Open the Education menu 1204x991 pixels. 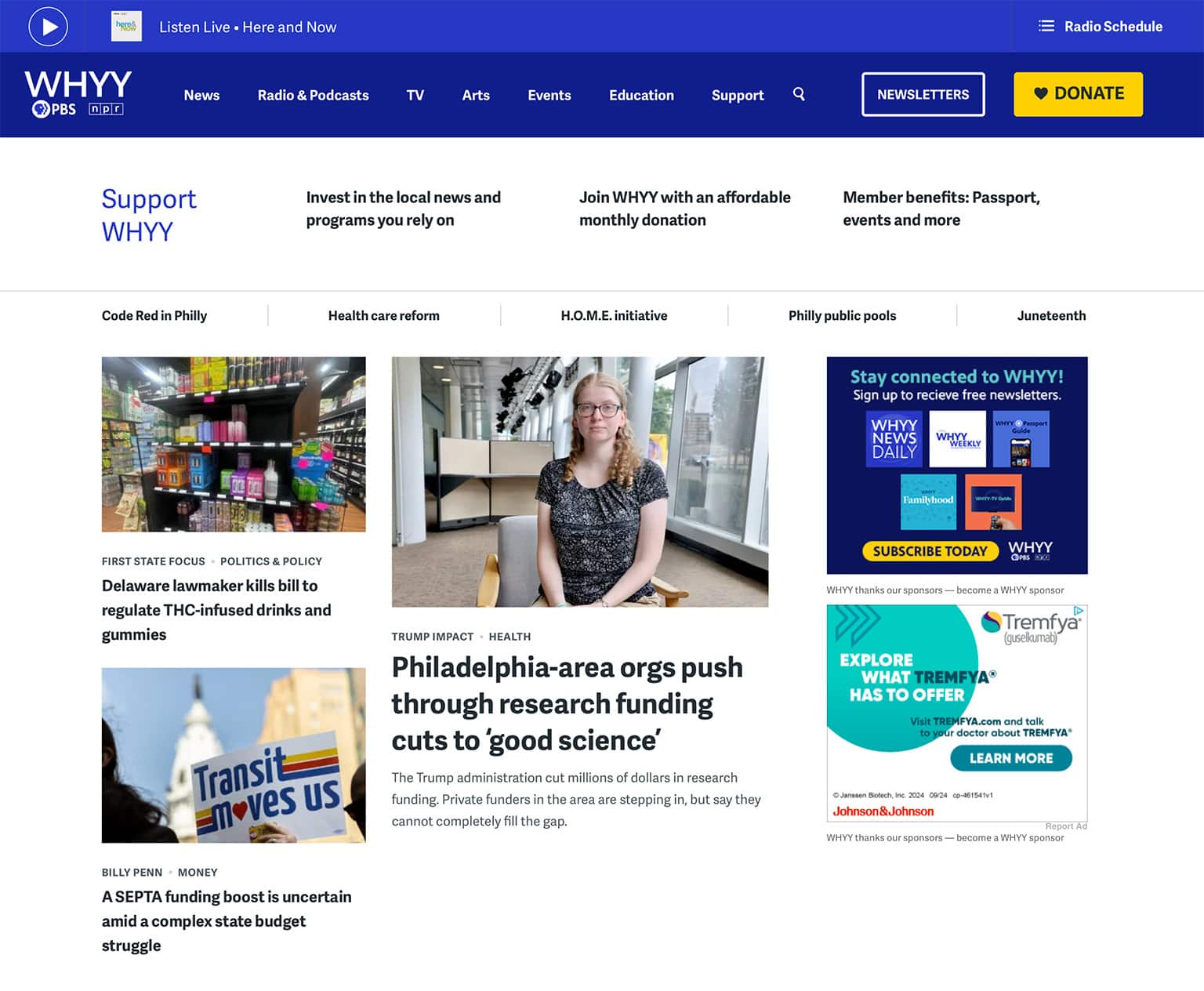click(x=641, y=95)
